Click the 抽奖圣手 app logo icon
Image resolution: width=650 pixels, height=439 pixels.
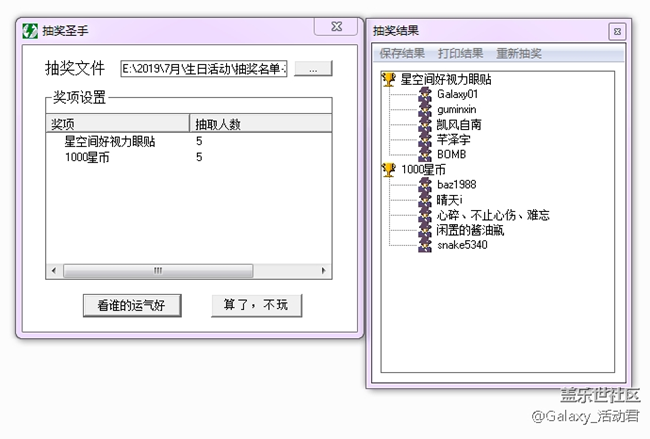click(30, 31)
